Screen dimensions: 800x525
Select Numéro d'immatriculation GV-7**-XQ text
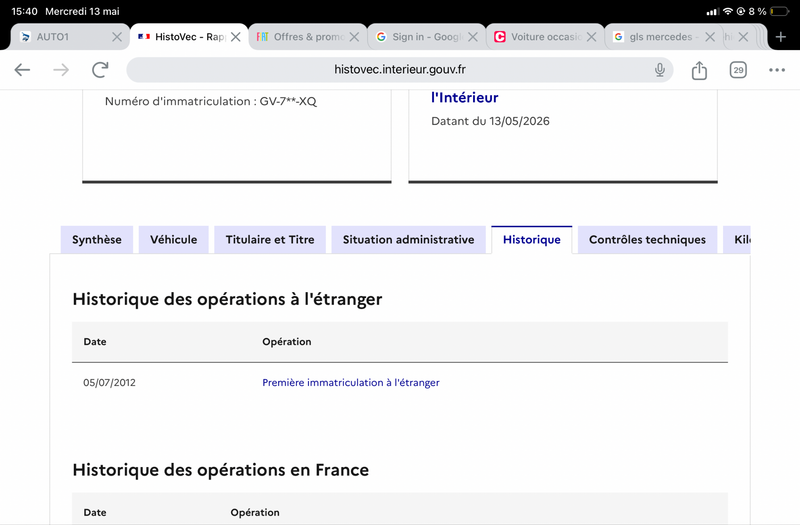(x=211, y=101)
